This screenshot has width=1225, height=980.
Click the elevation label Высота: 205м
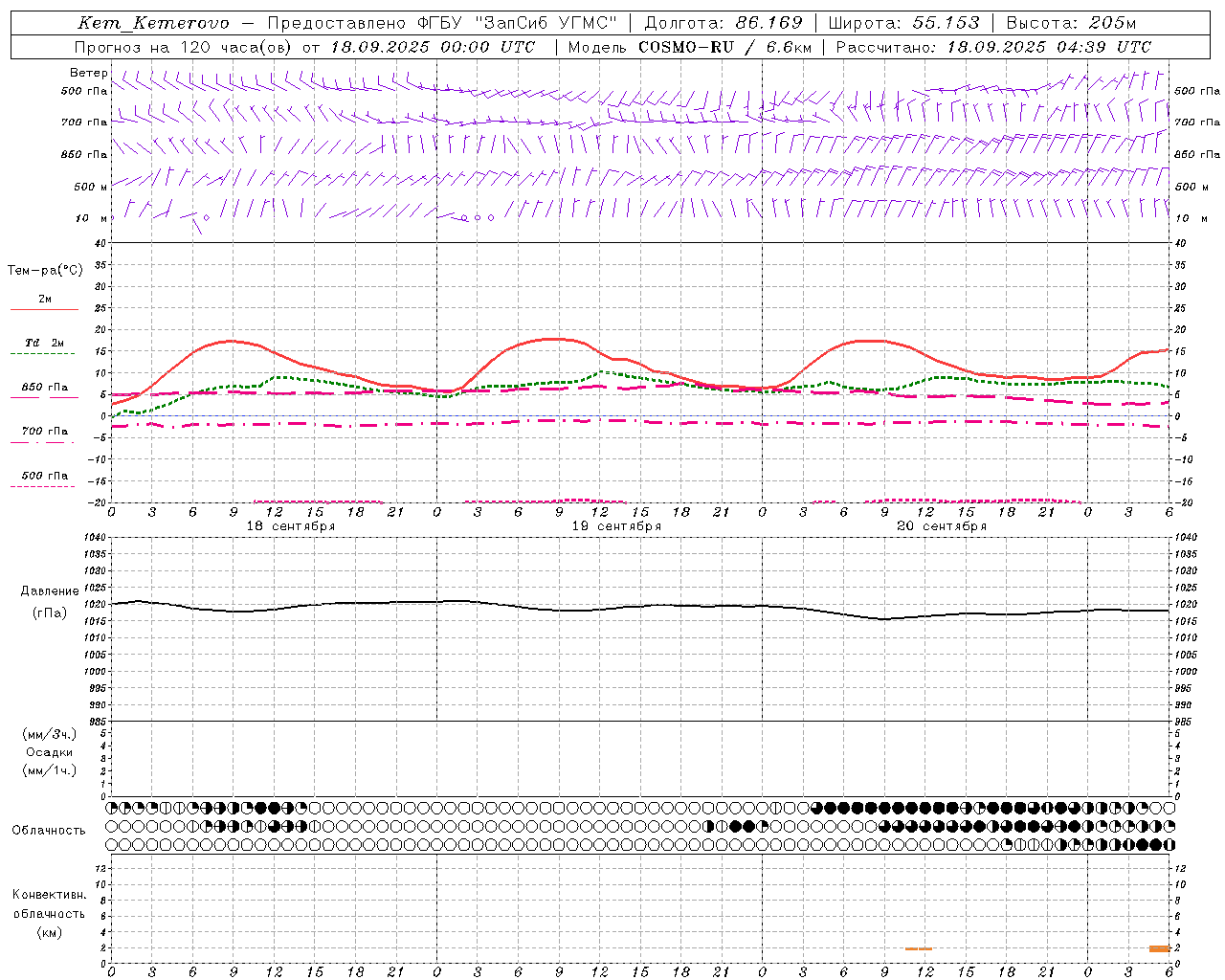coord(1071,23)
